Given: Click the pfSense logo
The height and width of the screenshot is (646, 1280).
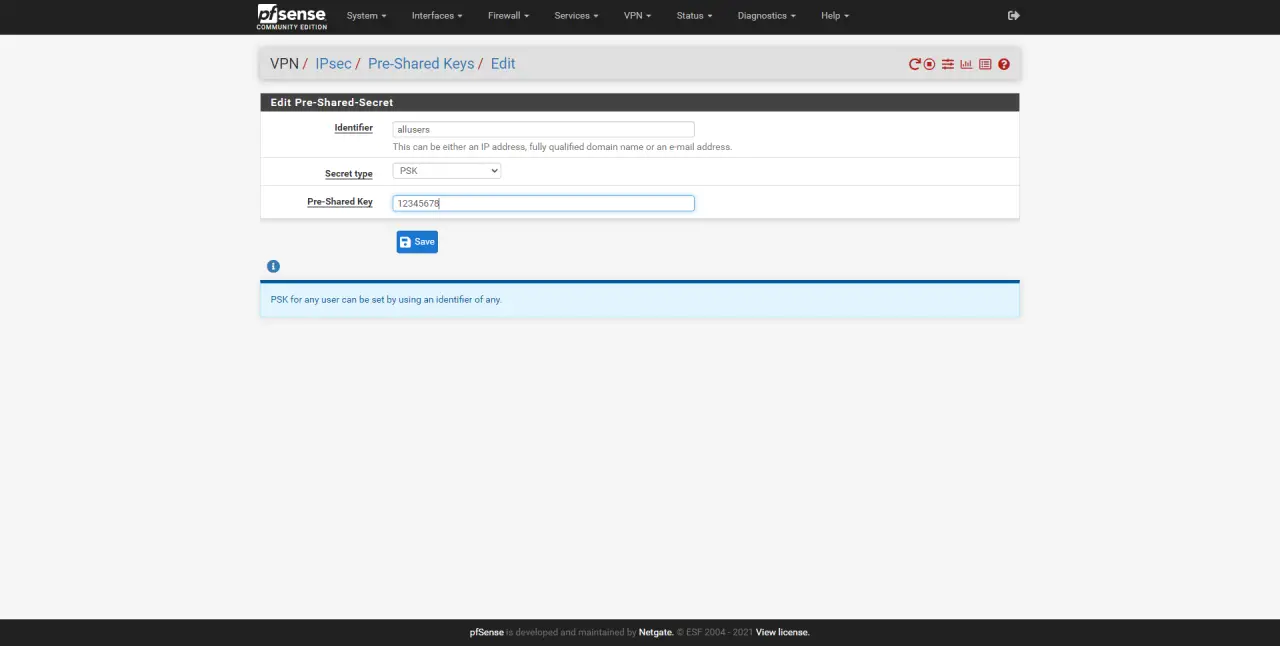Looking at the screenshot, I should click(291, 16).
